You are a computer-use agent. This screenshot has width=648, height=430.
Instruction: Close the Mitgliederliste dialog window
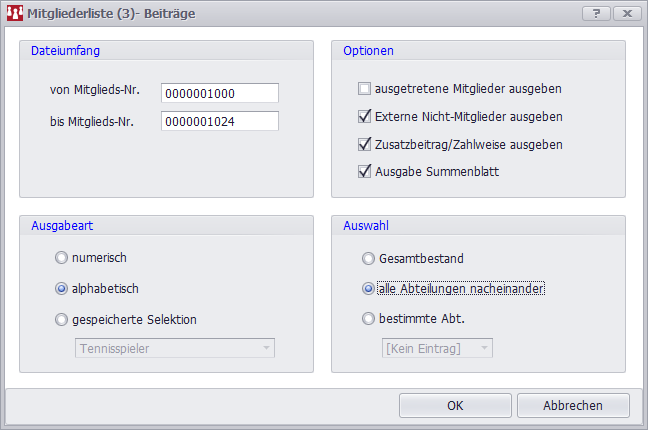[x=626, y=13]
